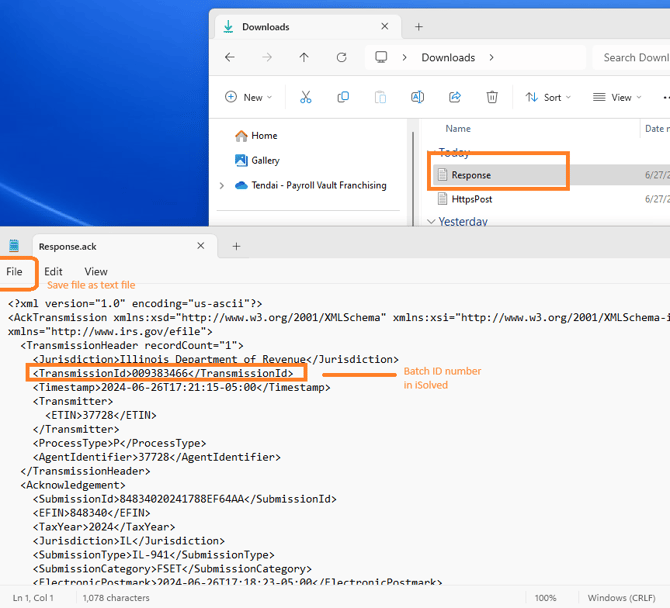The image size is (670, 608).
Task: Click the Downloads breadcrumb in the address bar
Action: (448, 58)
